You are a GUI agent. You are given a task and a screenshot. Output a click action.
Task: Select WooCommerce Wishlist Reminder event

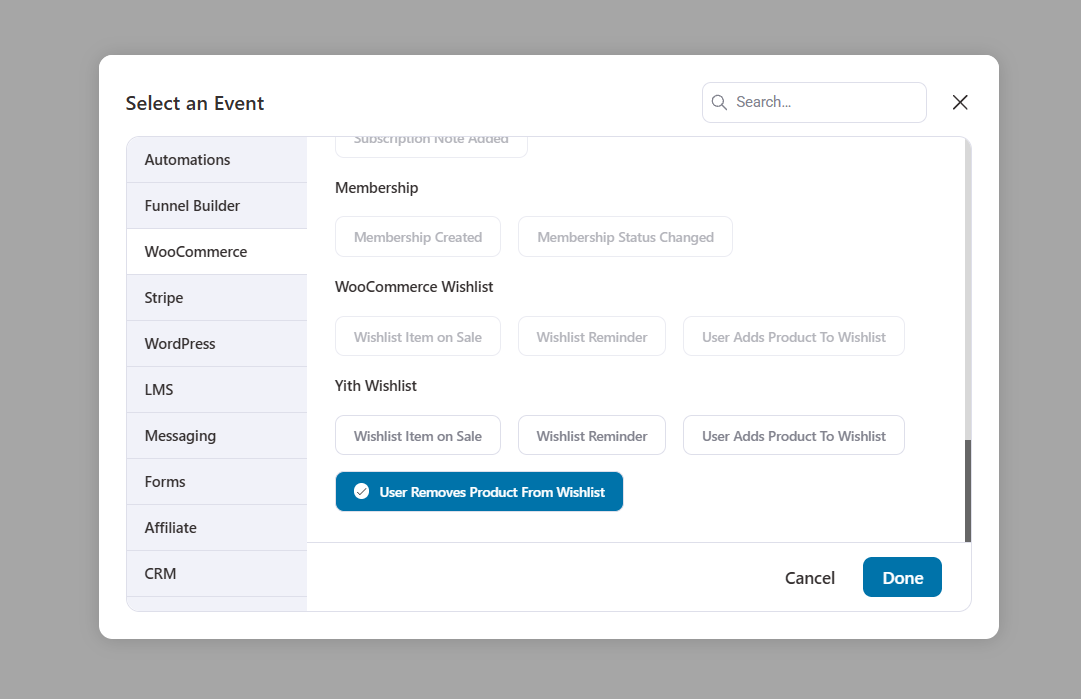click(592, 336)
